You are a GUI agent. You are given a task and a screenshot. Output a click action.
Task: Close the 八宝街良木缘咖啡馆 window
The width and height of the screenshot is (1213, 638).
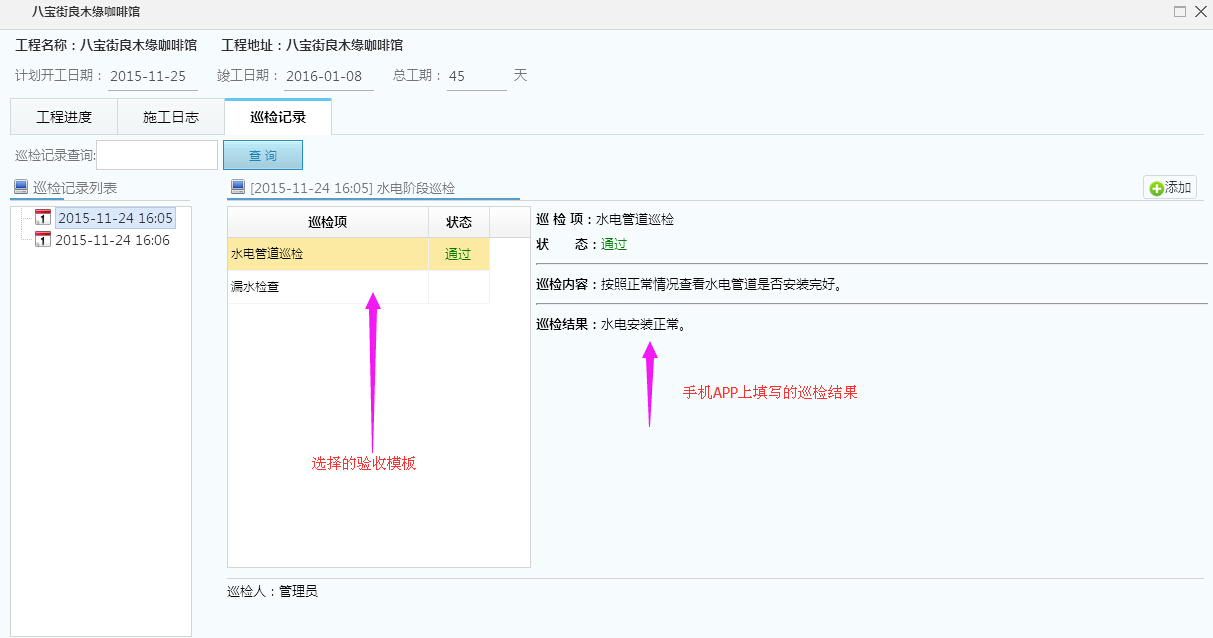click(x=1200, y=12)
